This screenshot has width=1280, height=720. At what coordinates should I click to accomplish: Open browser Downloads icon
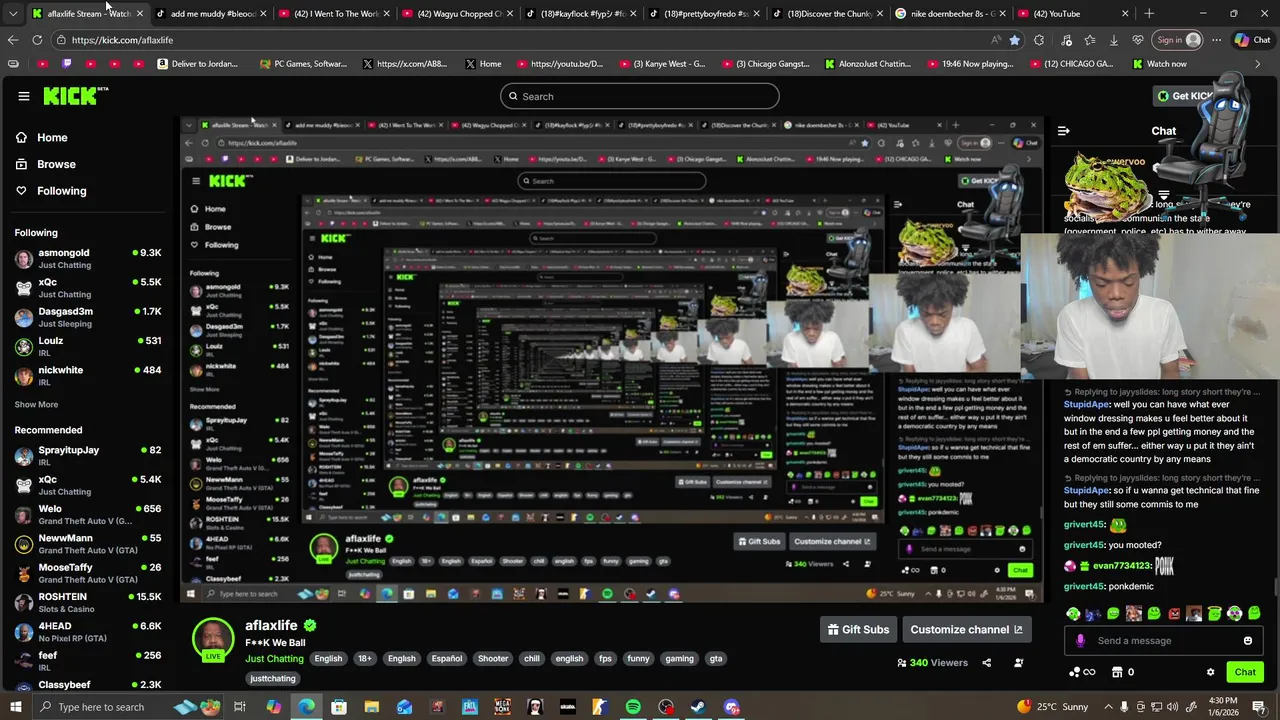coord(1113,40)
